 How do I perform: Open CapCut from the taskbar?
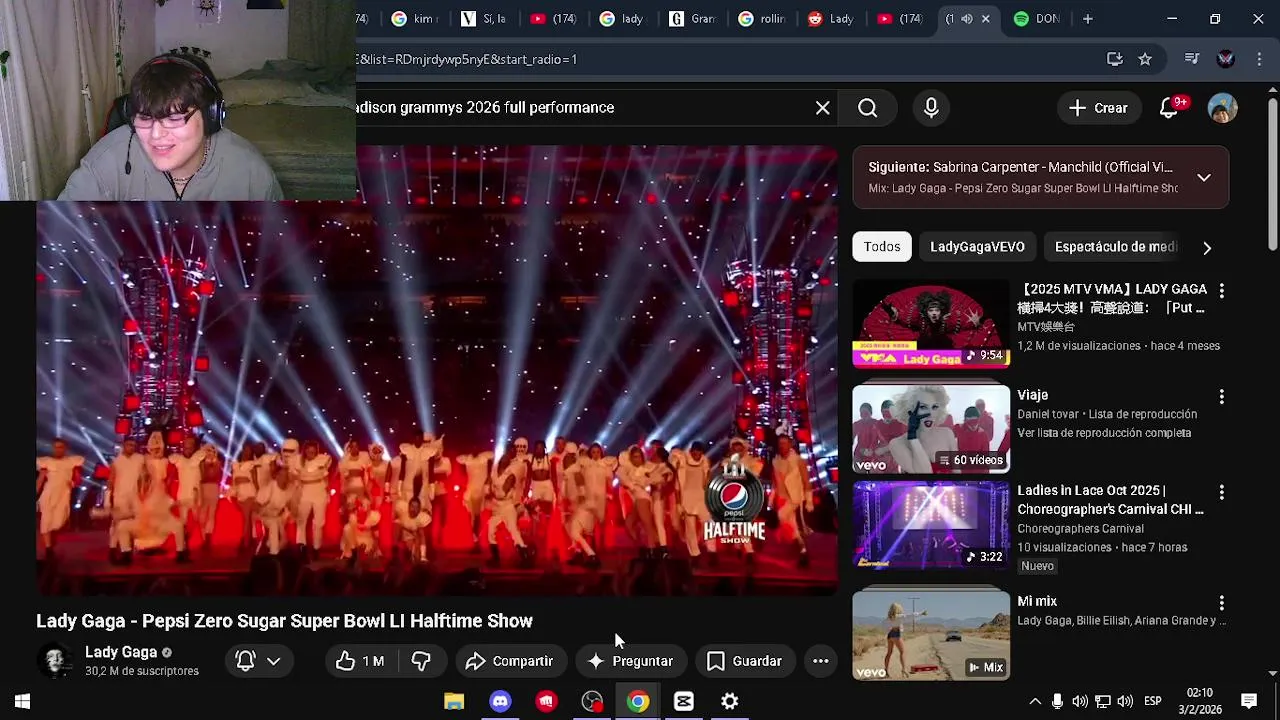coord(684,701)
